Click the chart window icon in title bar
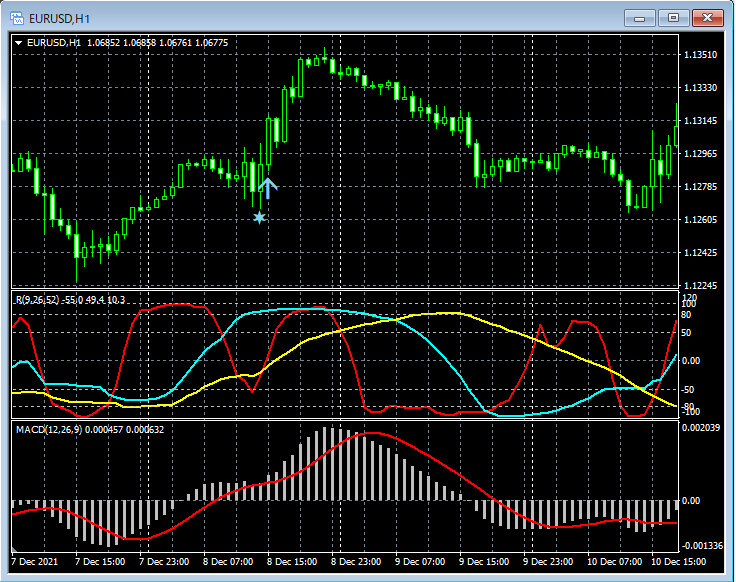The height and width of the screenshot is (582, 736). point(17,17)
